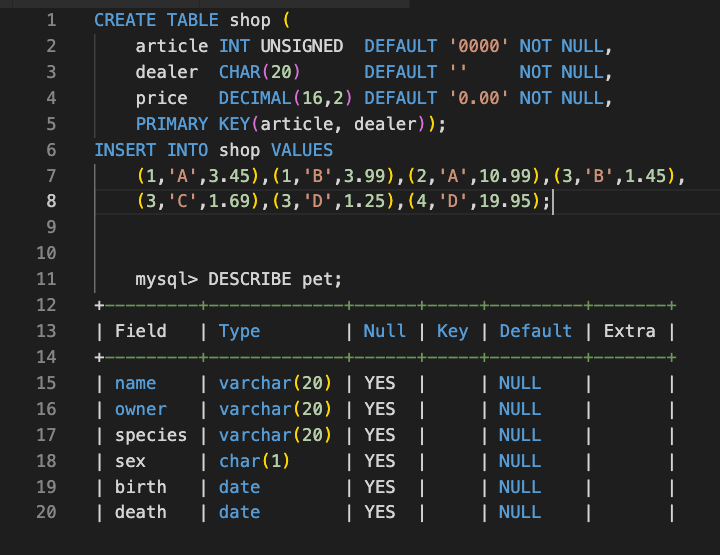The height and width of the screenshot is (555, 720).
Task: Click PRIMARY keyword on line 5
Action: pos(172,124)
